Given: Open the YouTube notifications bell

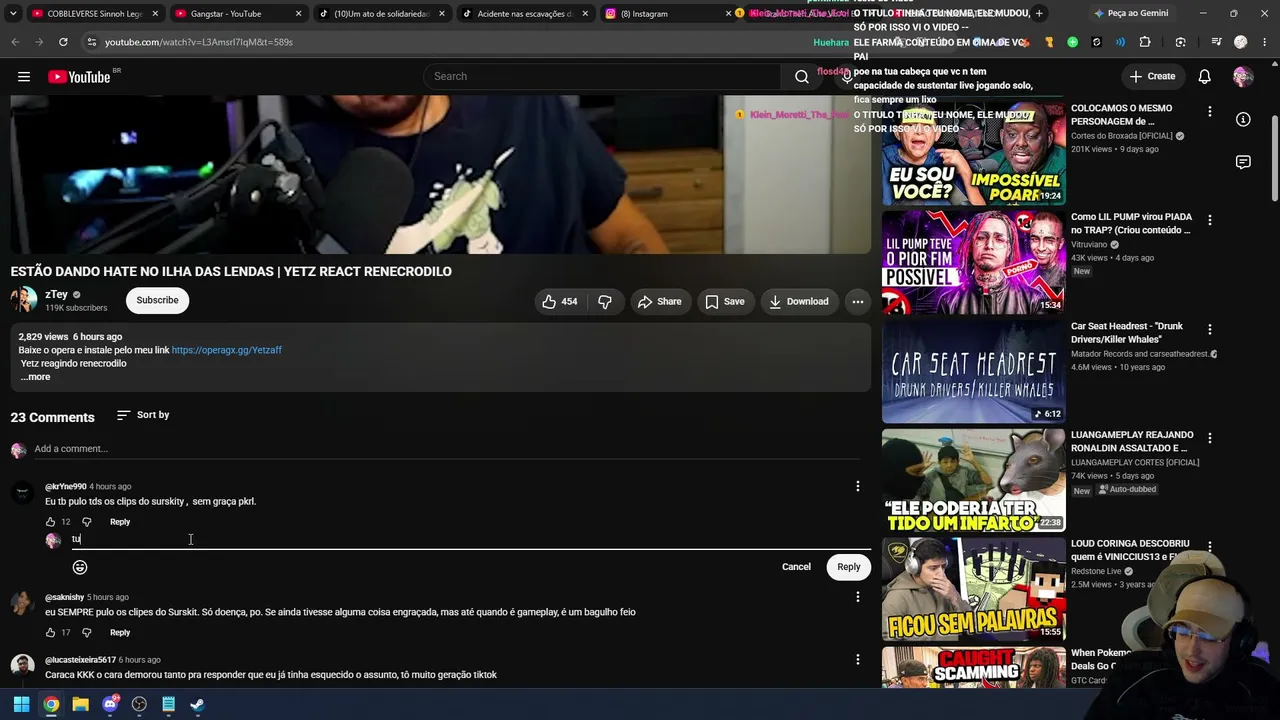Looking at the screenshot, I should [x=1205, y=77].
